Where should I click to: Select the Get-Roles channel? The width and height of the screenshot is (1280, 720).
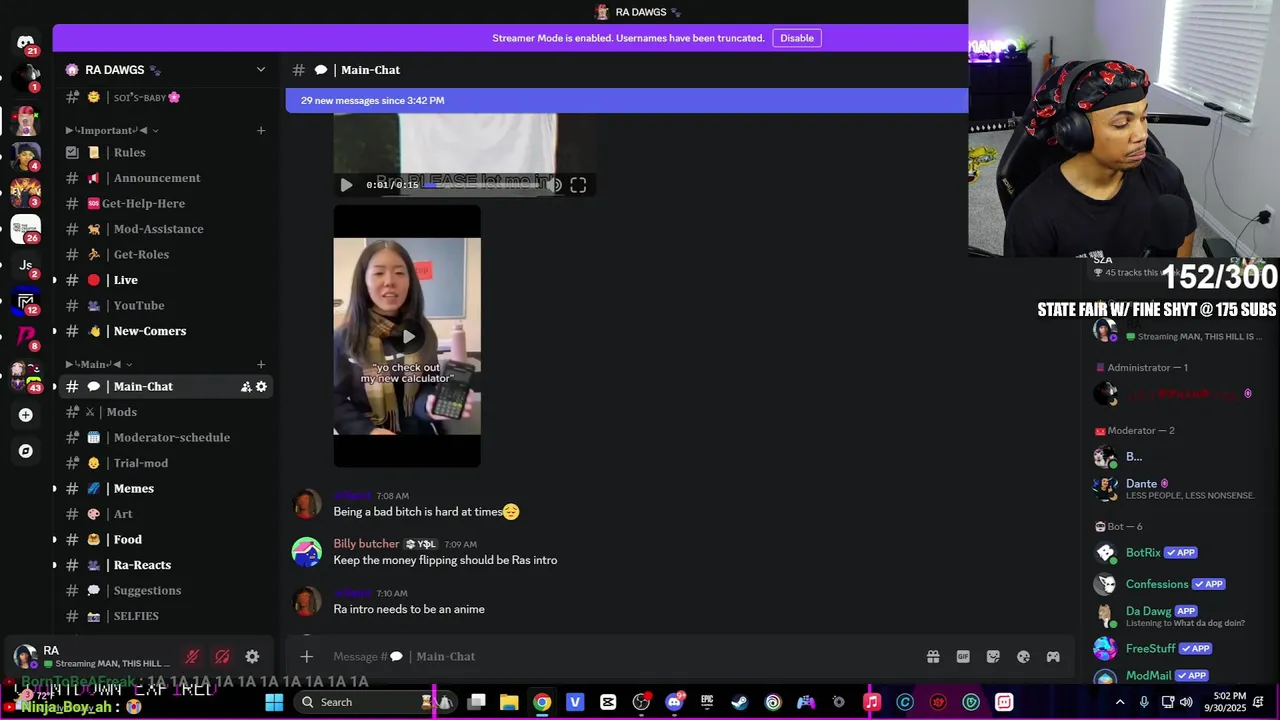[166, 255]
